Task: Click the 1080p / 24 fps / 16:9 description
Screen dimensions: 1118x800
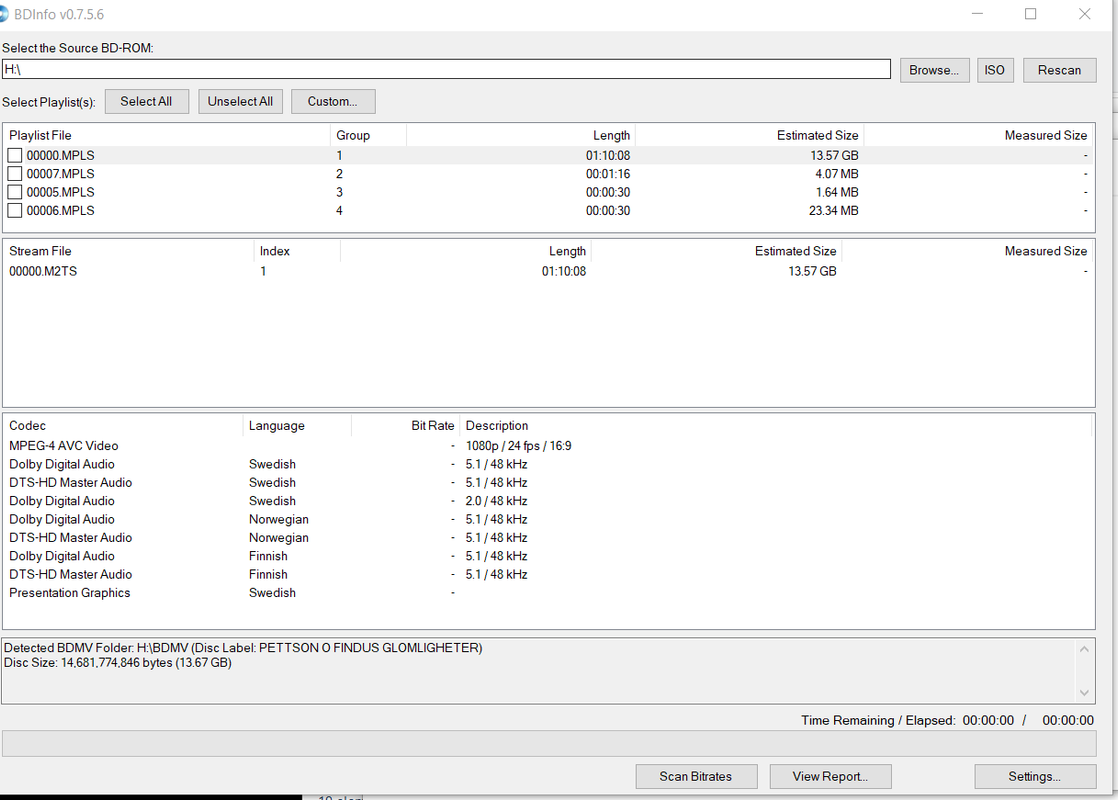Action: (518, 446)
